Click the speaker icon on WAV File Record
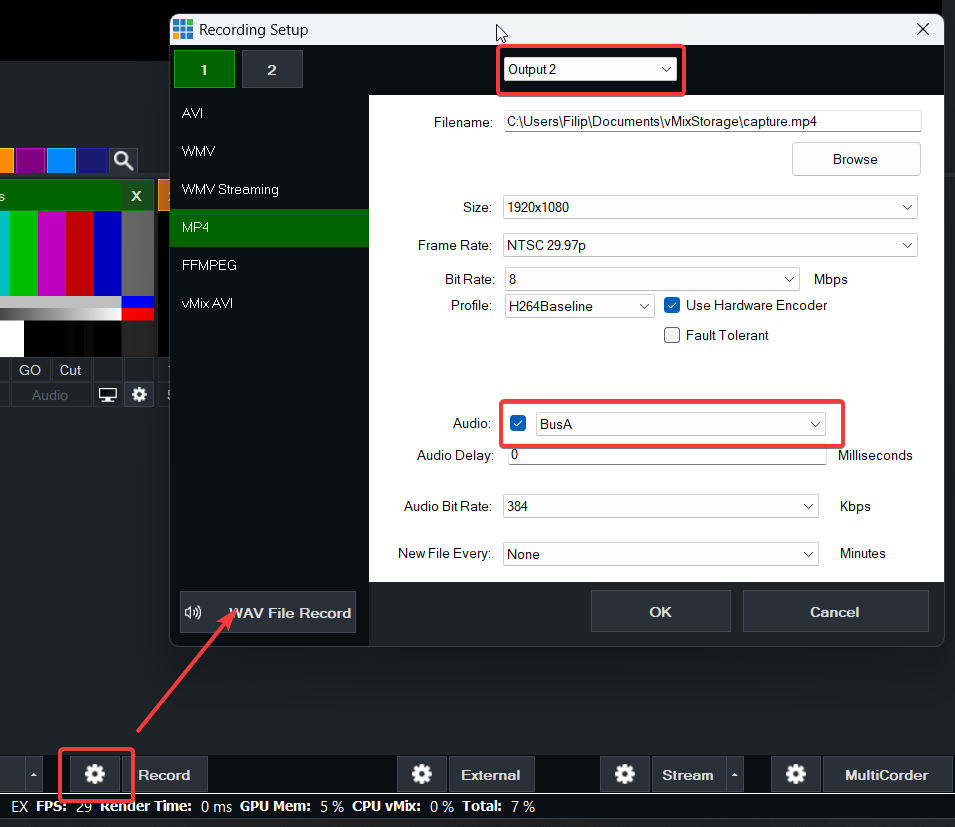 [193, 612]
